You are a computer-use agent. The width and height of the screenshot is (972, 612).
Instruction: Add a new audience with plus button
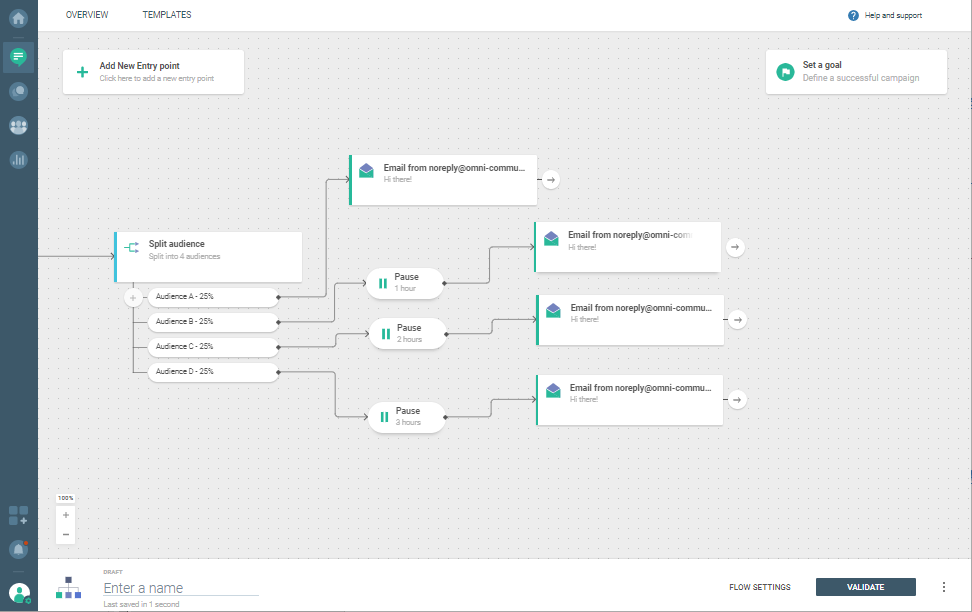coord(133,298)
